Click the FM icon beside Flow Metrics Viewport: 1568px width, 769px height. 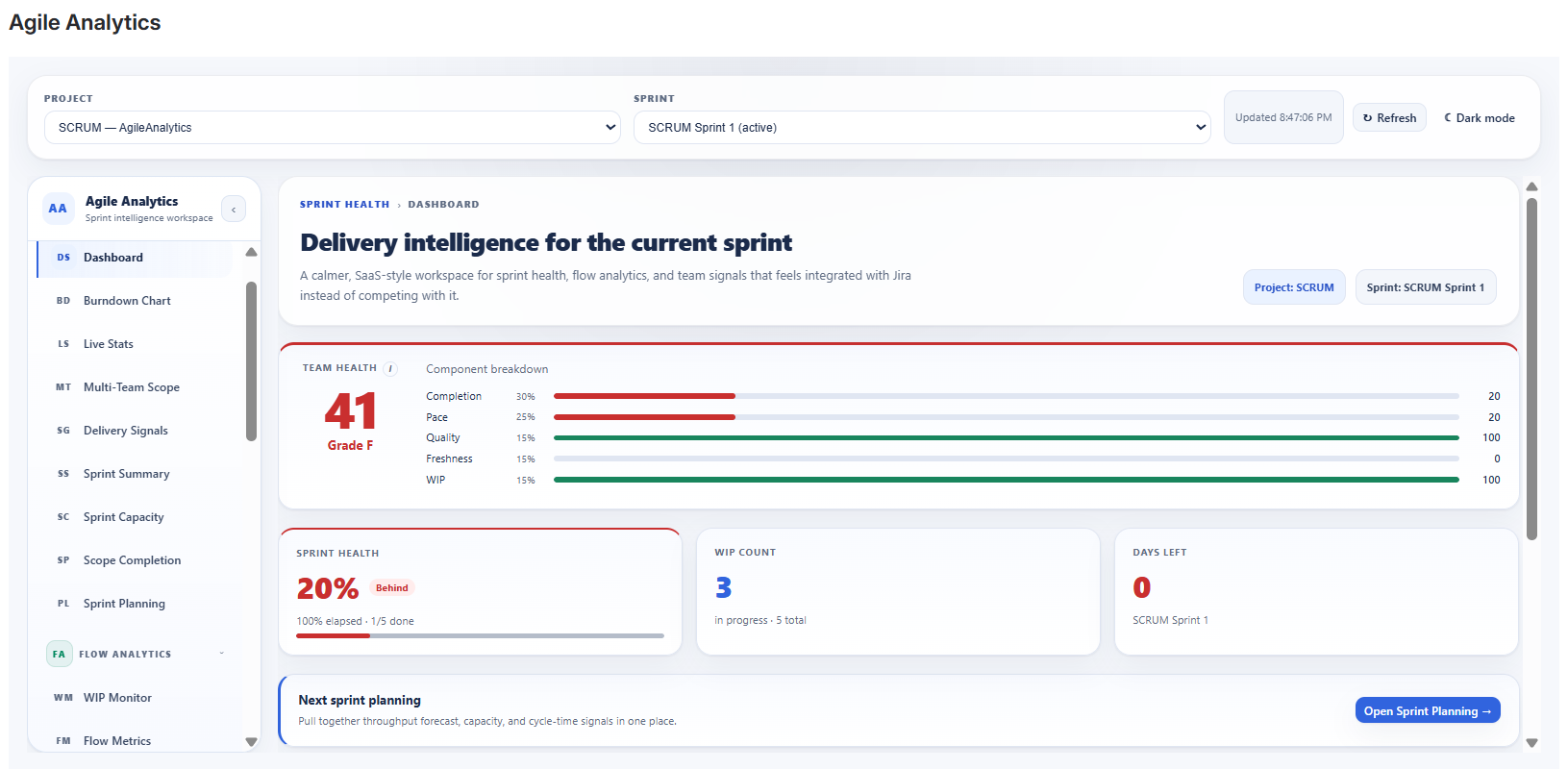point(63,741)
